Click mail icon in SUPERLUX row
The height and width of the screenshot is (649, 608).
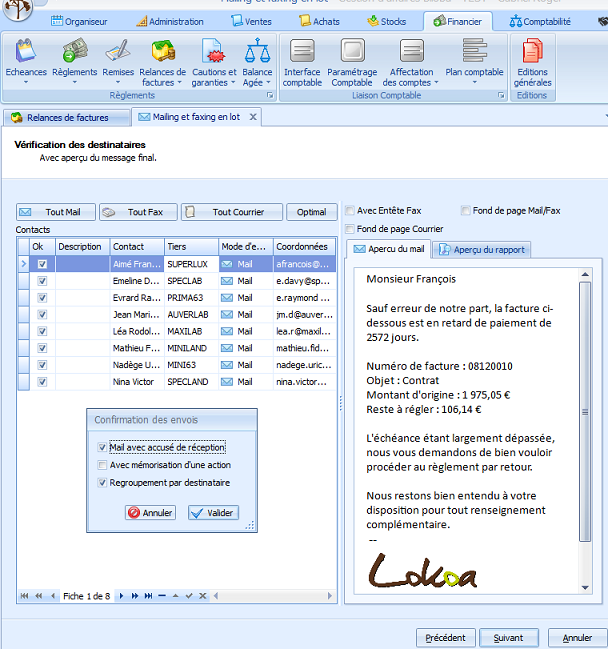click(226, 264)
